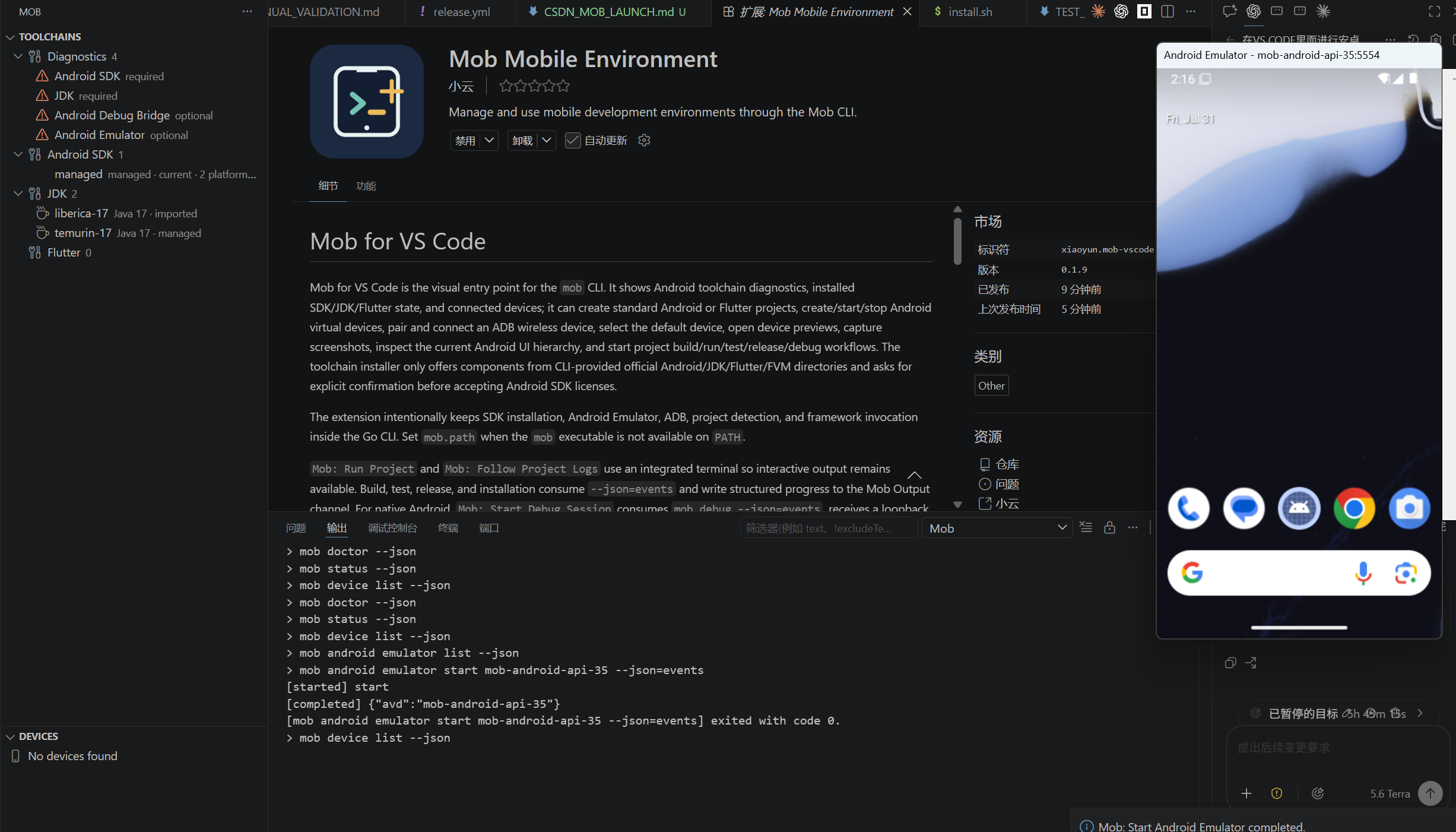Launch the Android robot app in emulator dock
Screen dimensions: 1456x832
click(1299, 508)
